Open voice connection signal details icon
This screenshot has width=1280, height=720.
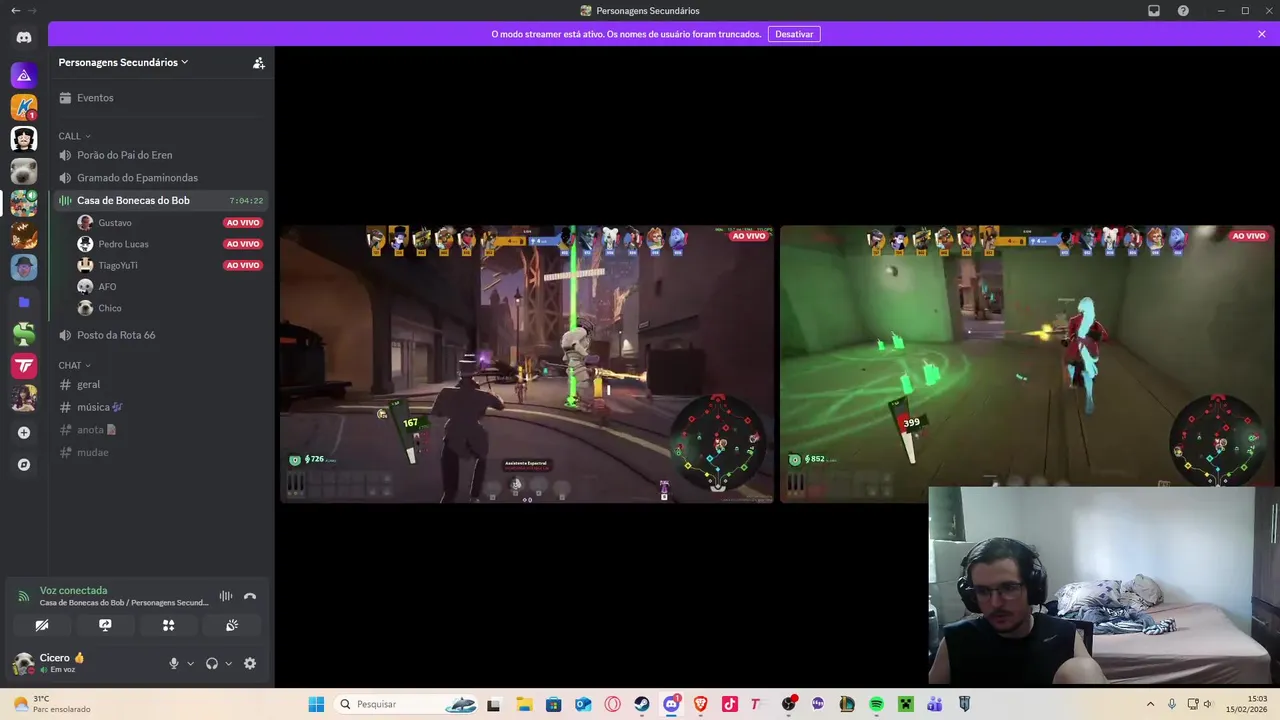tap(23, 596)
